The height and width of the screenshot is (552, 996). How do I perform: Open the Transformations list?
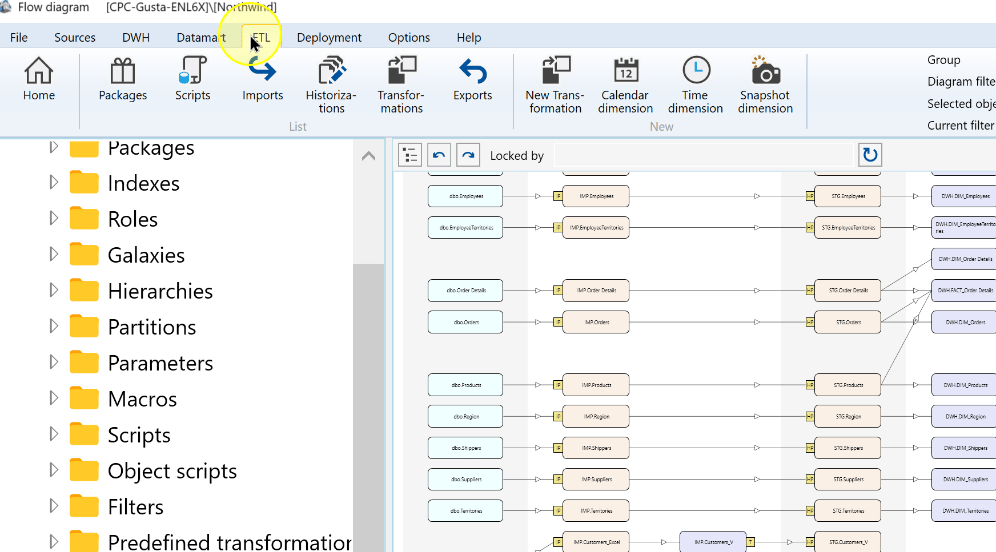[401, 85]
